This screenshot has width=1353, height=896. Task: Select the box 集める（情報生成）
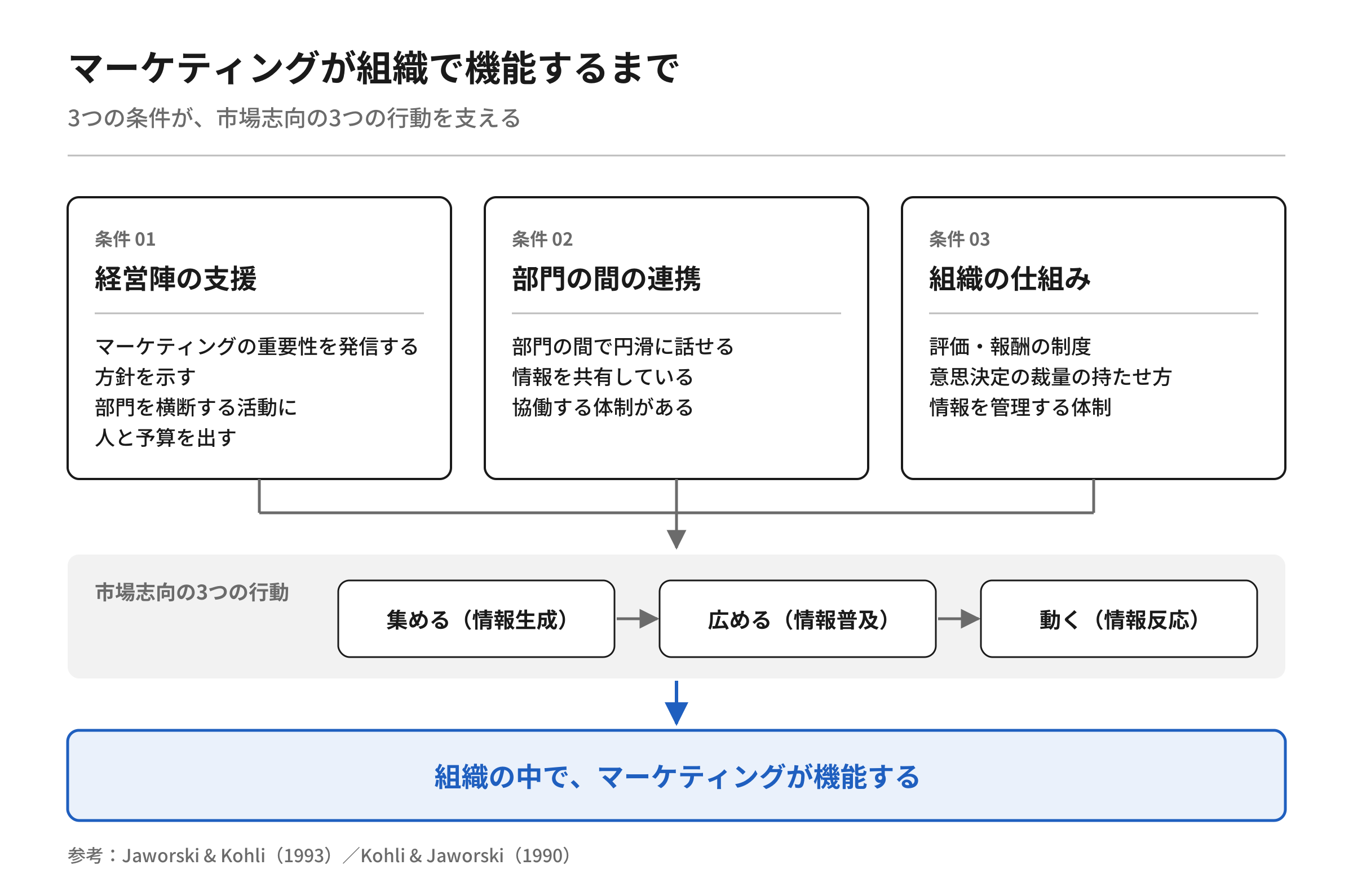point(476,619)
